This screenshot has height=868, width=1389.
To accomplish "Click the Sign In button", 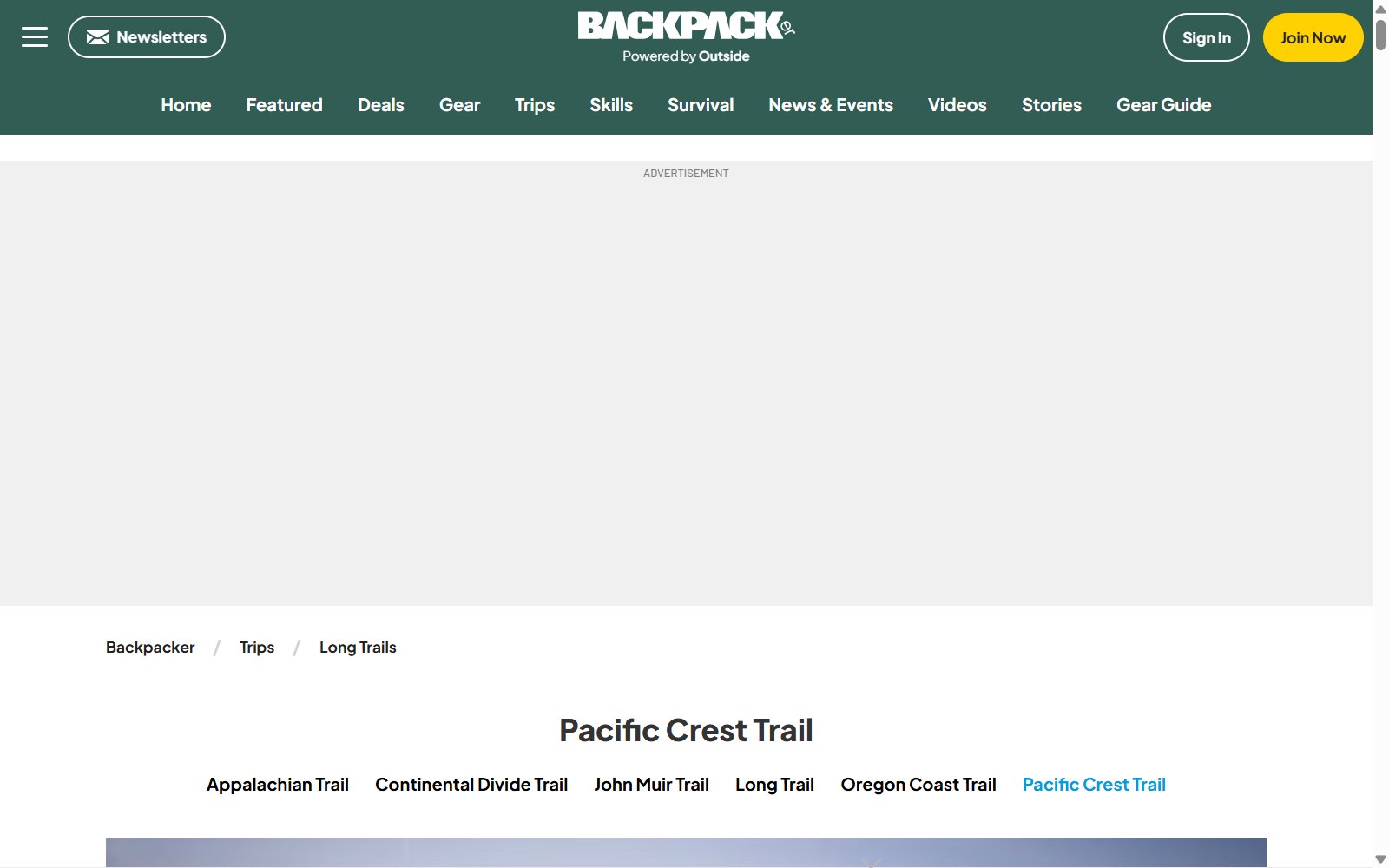I will (x=1206, y=37).
